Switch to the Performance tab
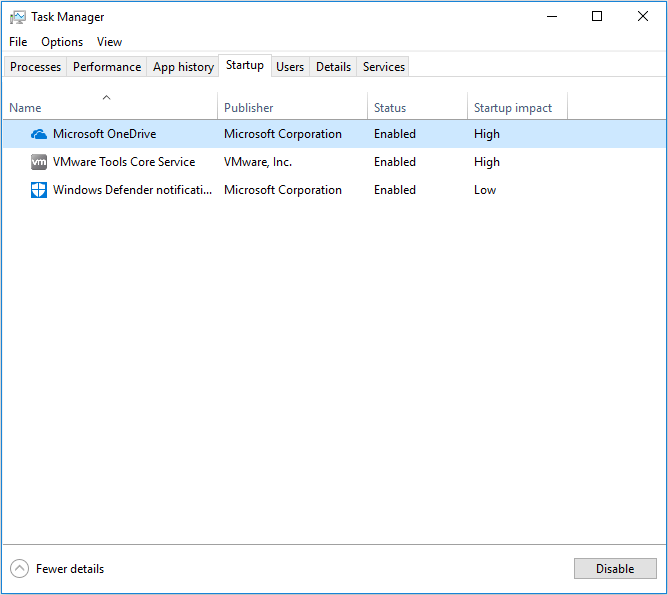 tap(107, 67)
